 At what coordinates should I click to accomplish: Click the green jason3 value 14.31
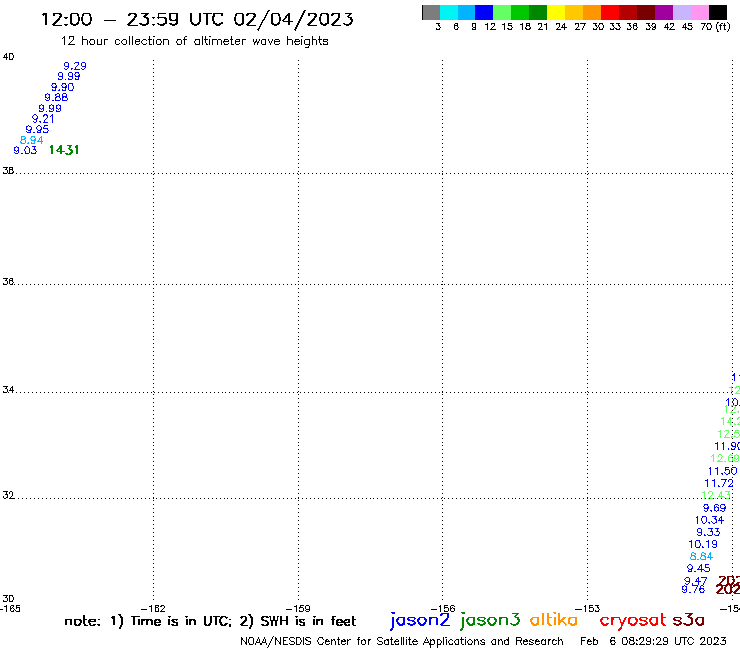[x=64, y=150]
